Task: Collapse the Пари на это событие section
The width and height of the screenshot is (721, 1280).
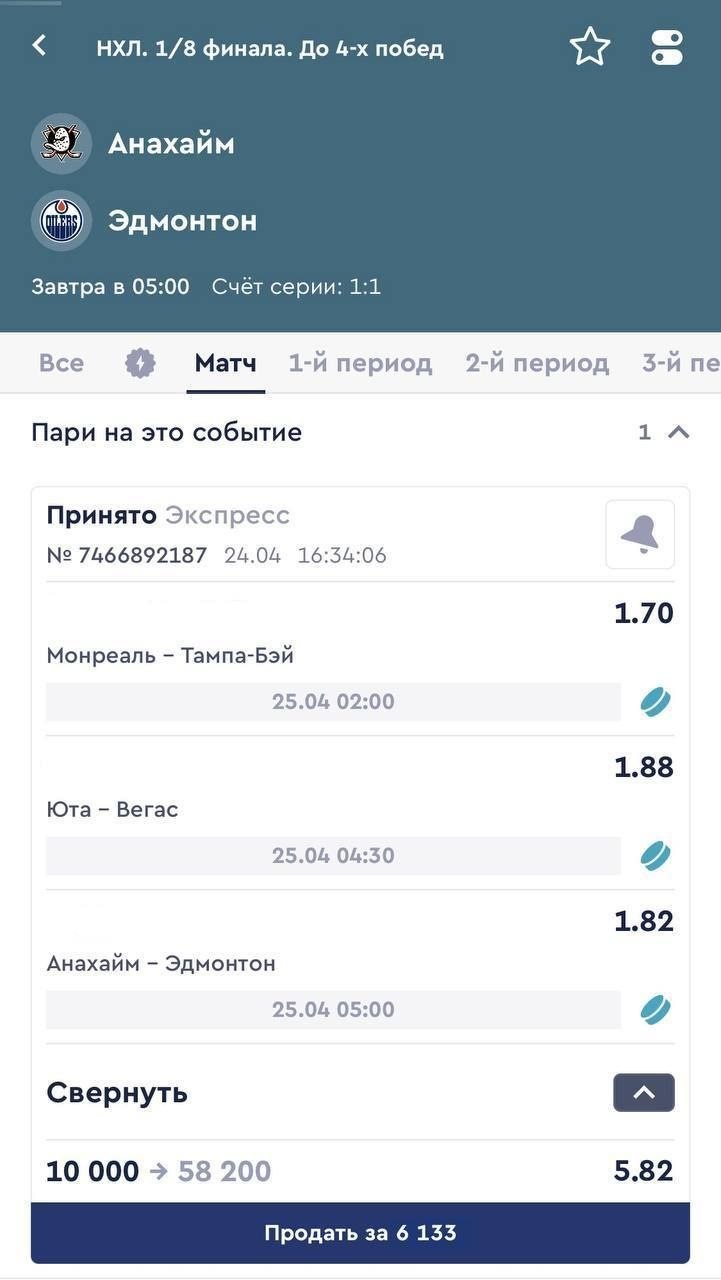Action: coord(679,432)
